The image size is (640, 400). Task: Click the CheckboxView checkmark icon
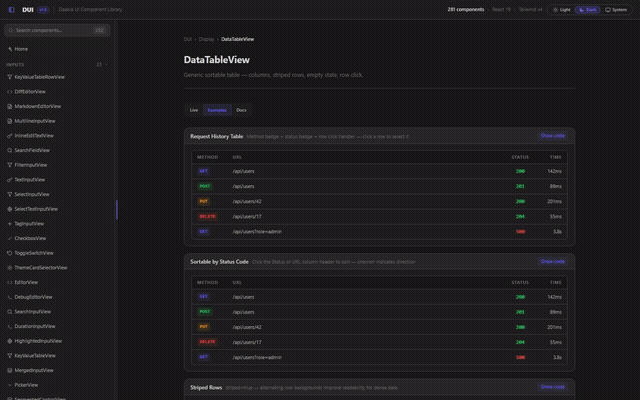(x=9, y=238)
